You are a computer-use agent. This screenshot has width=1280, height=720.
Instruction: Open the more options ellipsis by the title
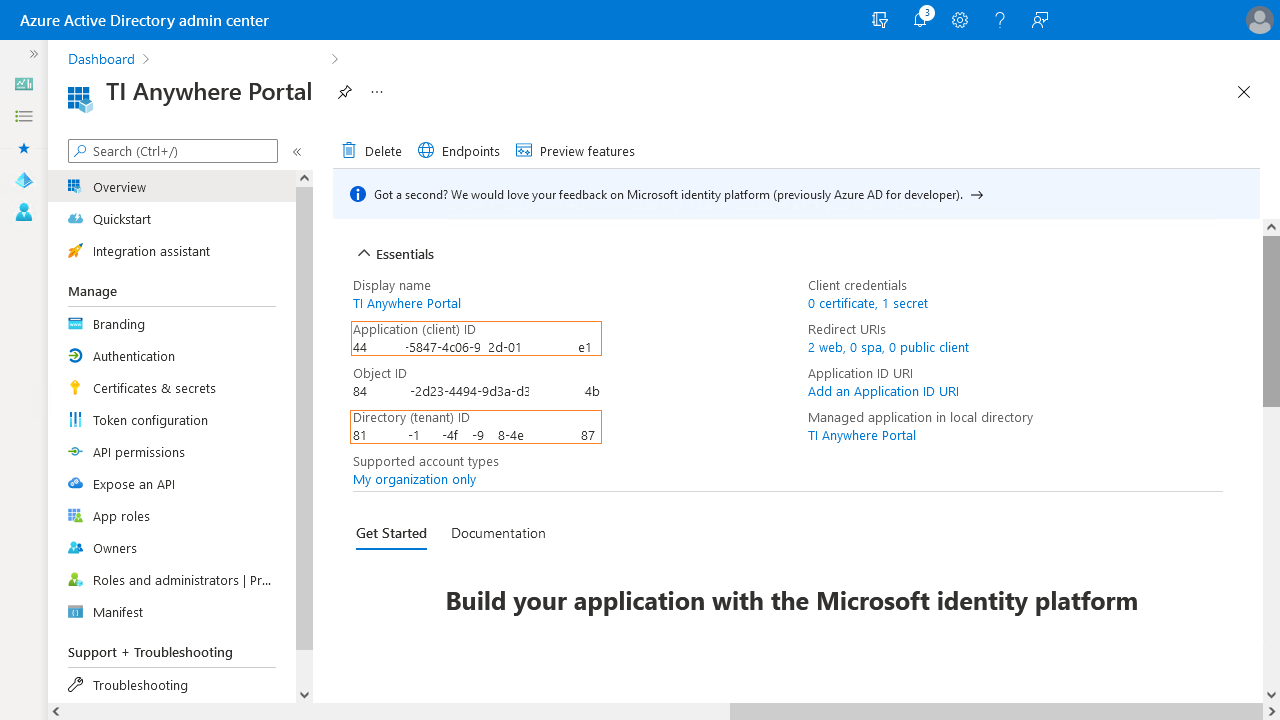point(377,92)
